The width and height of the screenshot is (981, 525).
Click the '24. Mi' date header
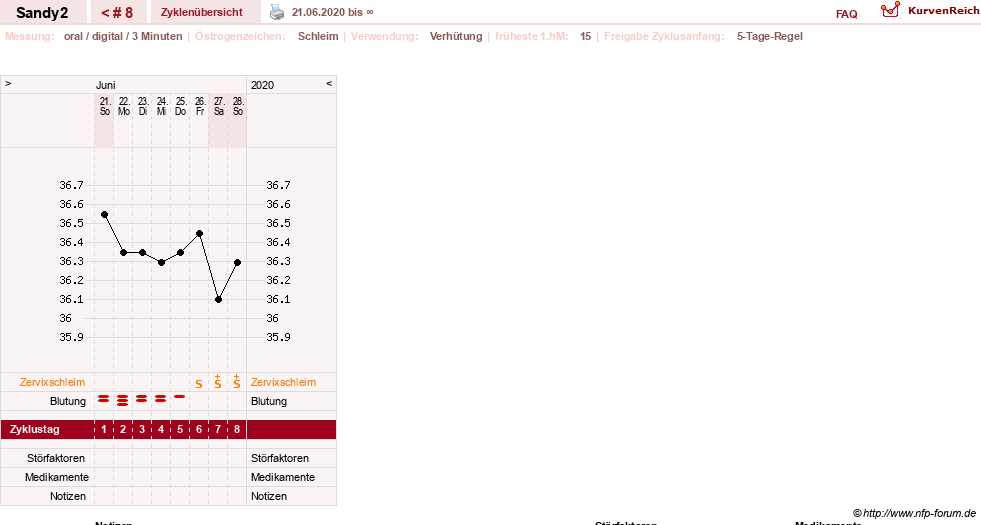coord(162,106)
